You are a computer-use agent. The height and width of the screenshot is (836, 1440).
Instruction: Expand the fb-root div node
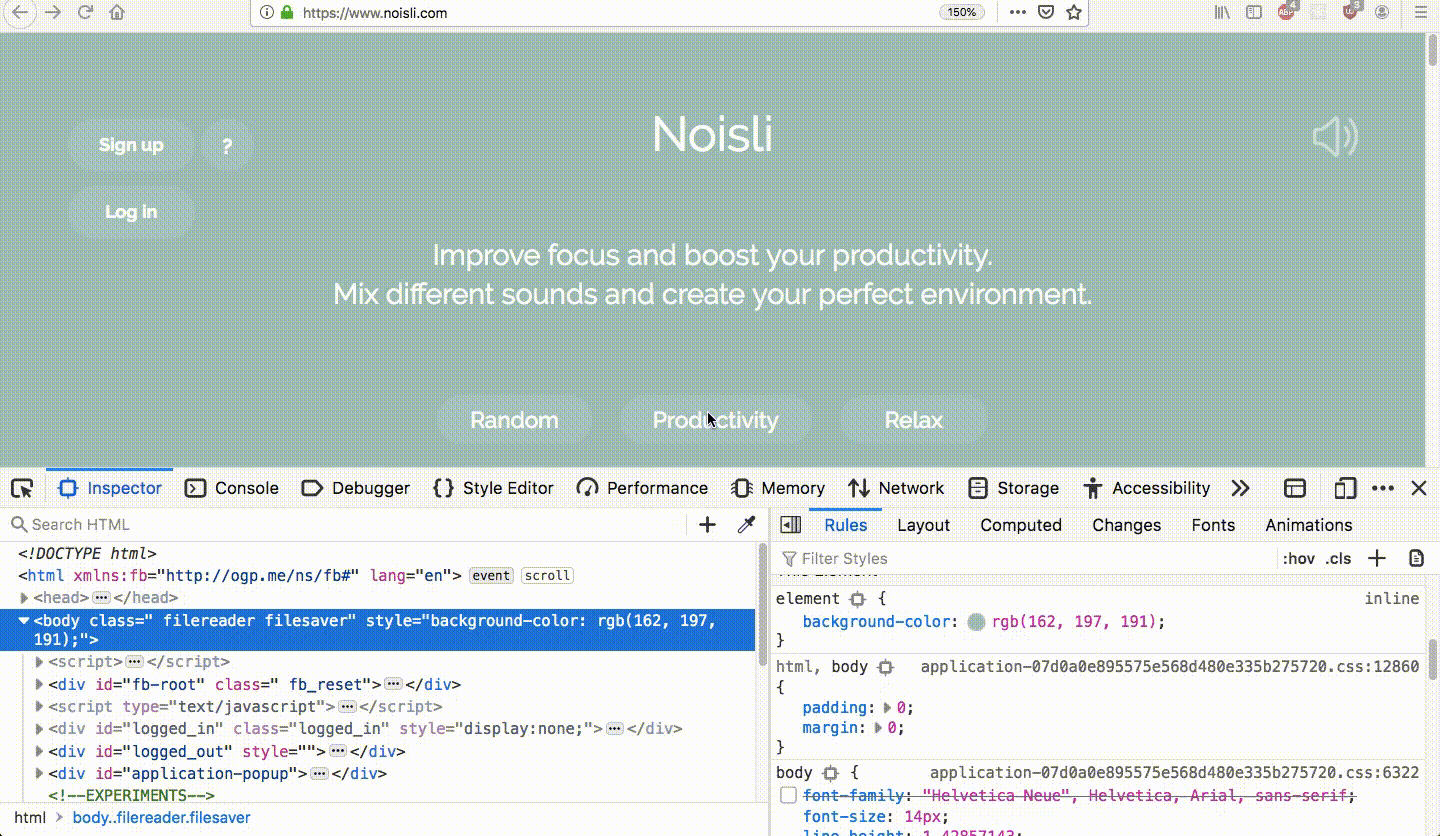40,685
